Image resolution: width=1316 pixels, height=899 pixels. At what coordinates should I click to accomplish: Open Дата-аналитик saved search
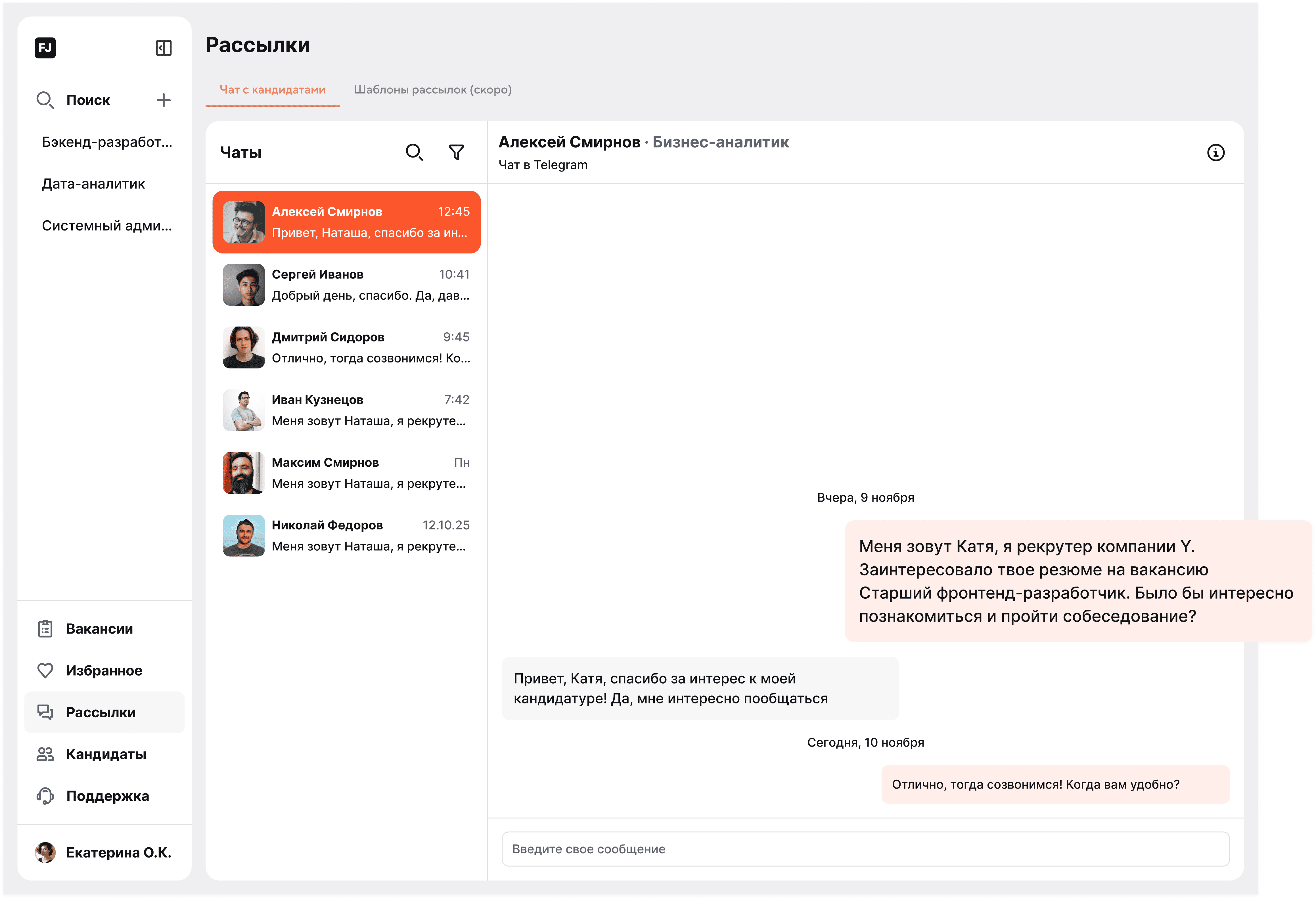click(93, 184)
